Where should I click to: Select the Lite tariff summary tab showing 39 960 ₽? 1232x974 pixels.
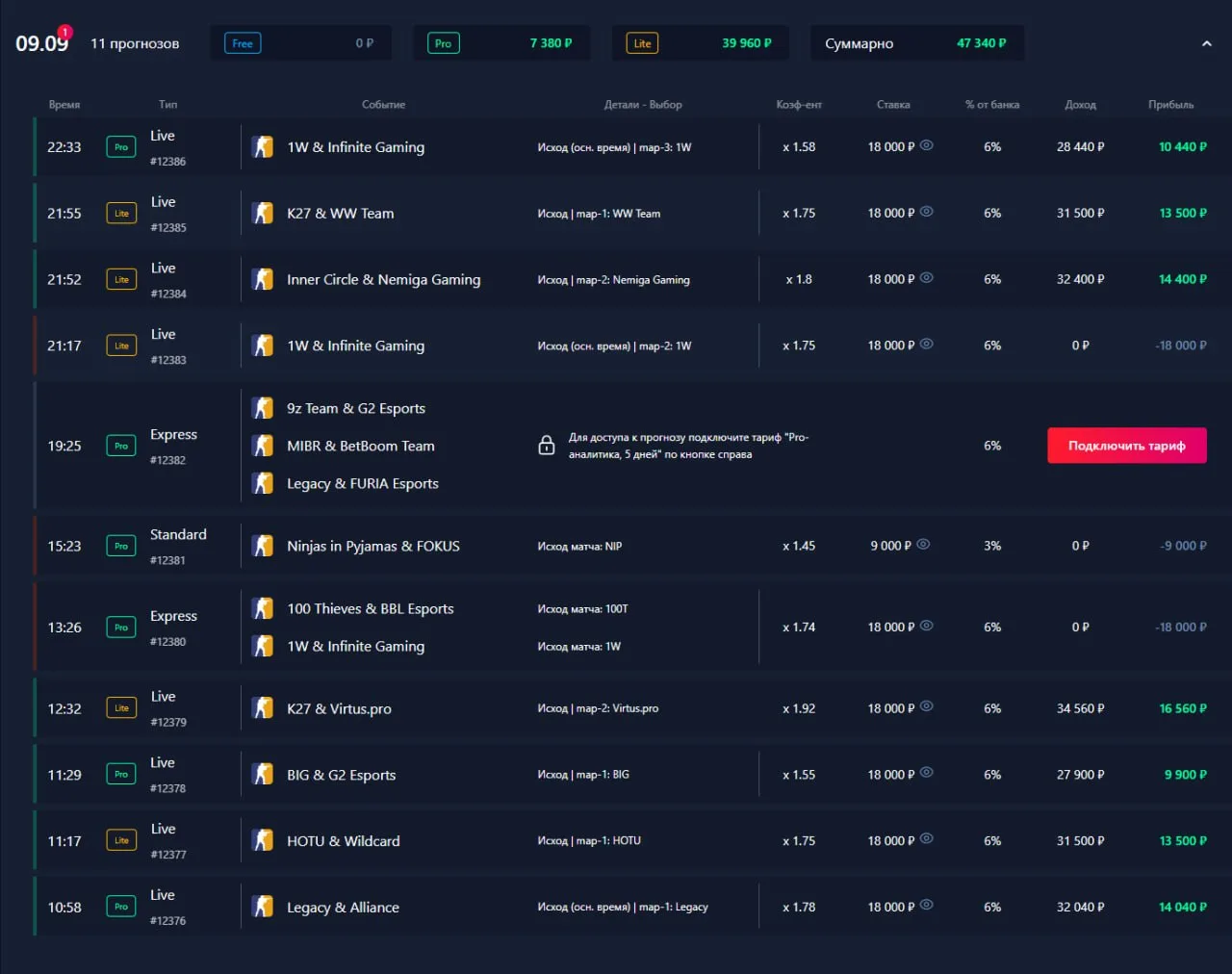coord(700,43)
